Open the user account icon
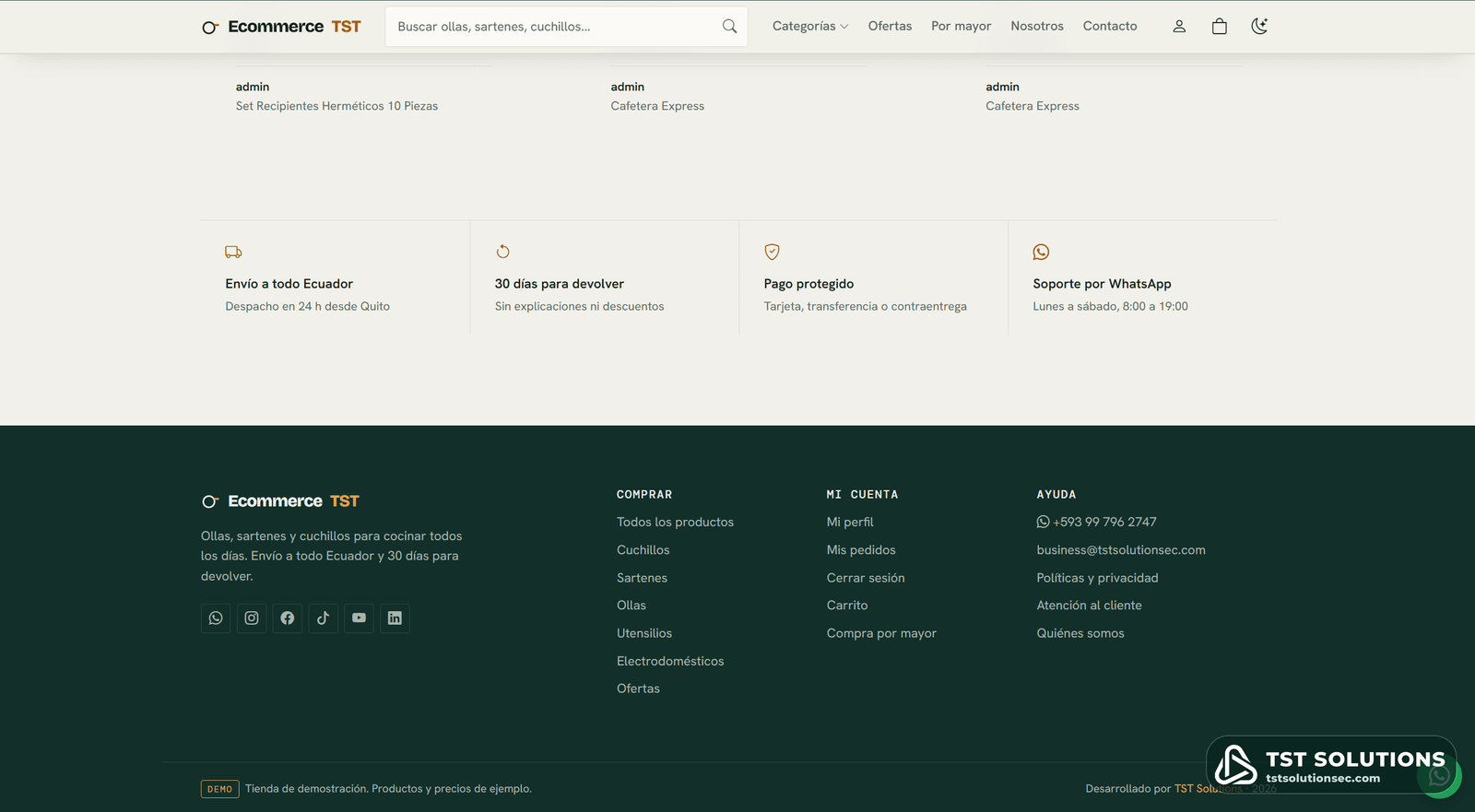The image size is (1475, 812). 1179,27
